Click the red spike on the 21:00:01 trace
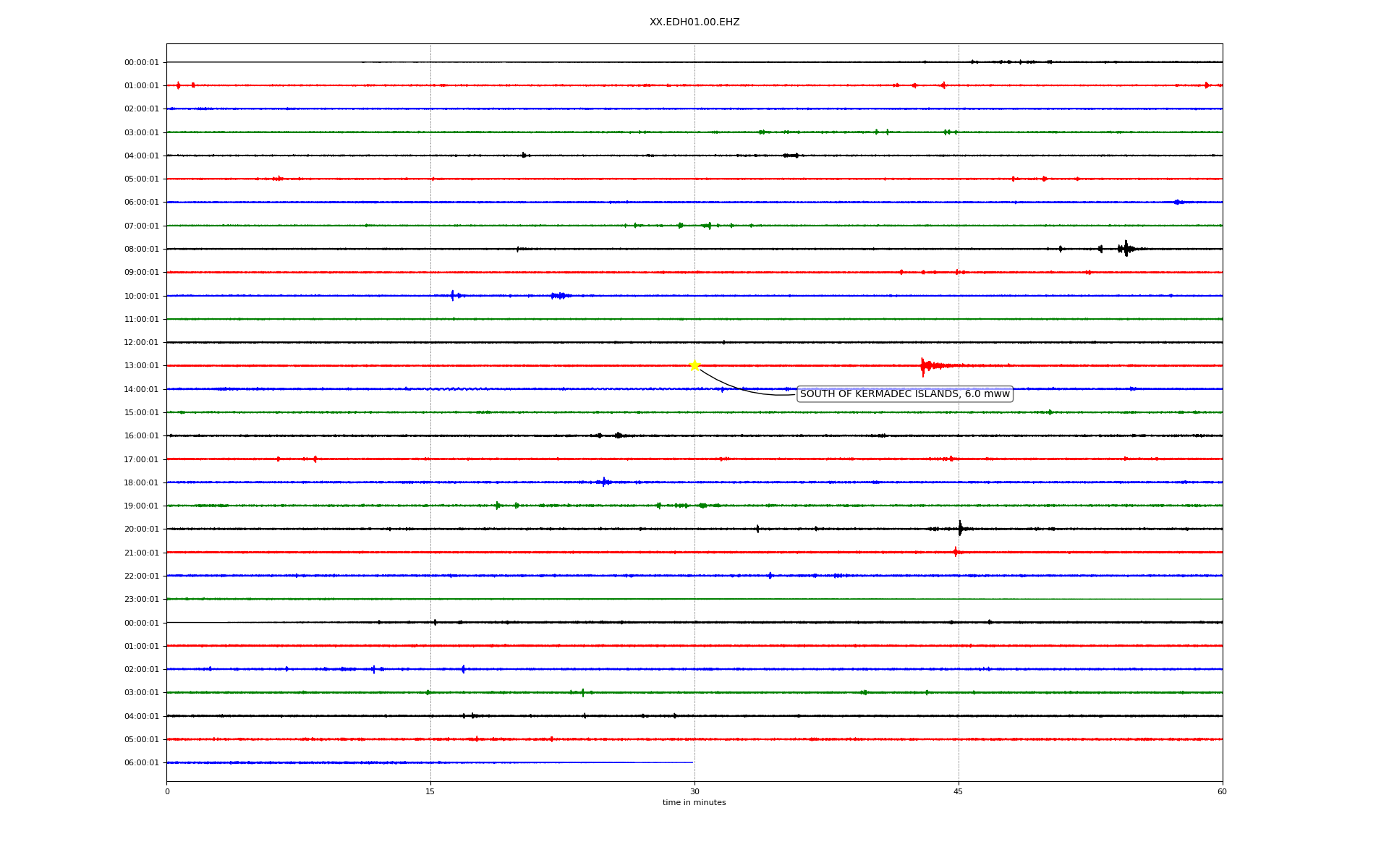This screenshot has height=868, width=1389. point(956,552)
